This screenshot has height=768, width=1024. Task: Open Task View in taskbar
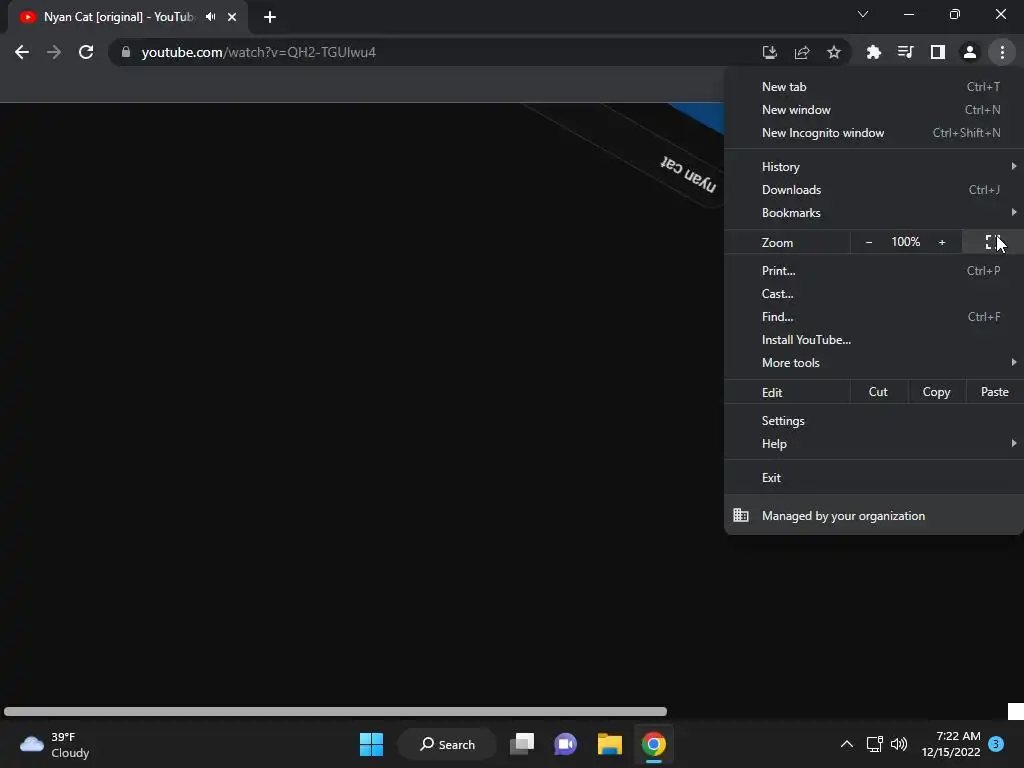pos(522,744)
